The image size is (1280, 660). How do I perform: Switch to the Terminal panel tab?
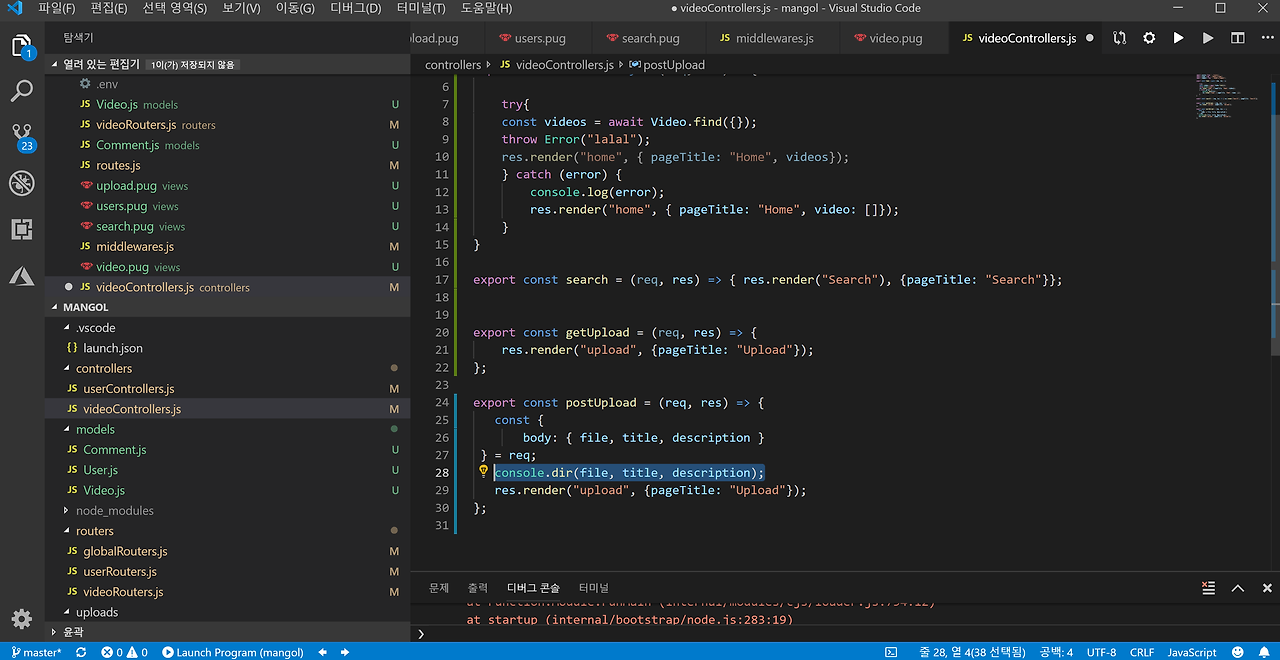pos(593,588)
